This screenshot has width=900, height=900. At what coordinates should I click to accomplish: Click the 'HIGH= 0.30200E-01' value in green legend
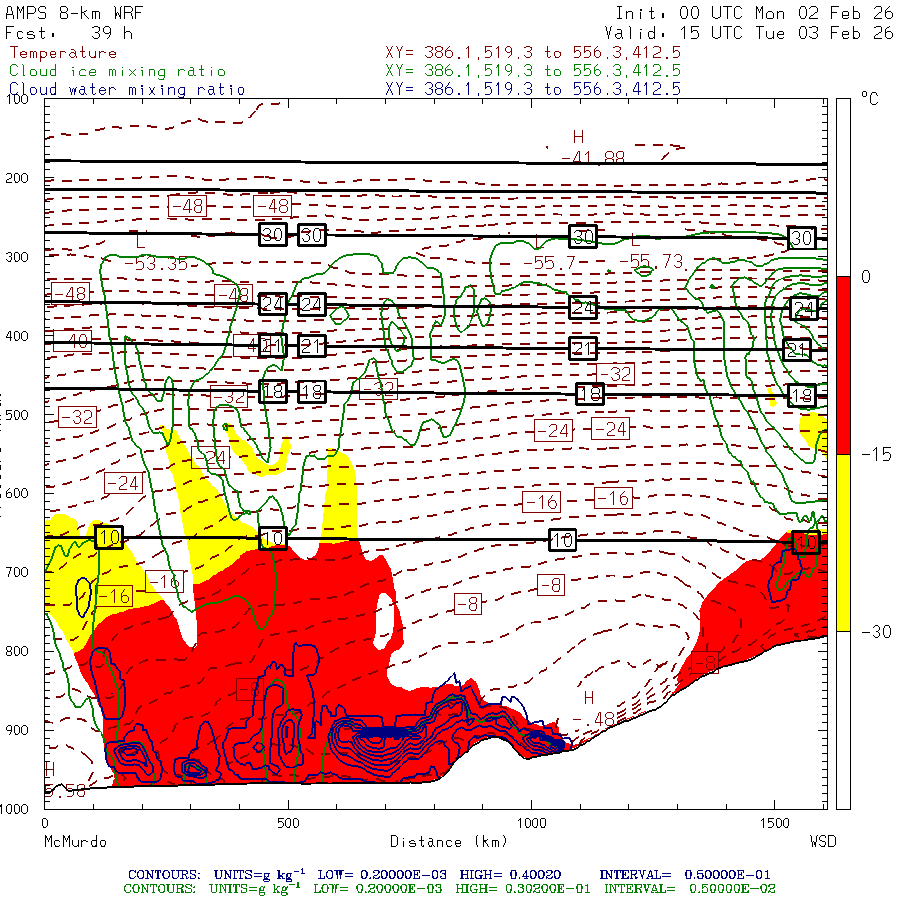point(523,889)
